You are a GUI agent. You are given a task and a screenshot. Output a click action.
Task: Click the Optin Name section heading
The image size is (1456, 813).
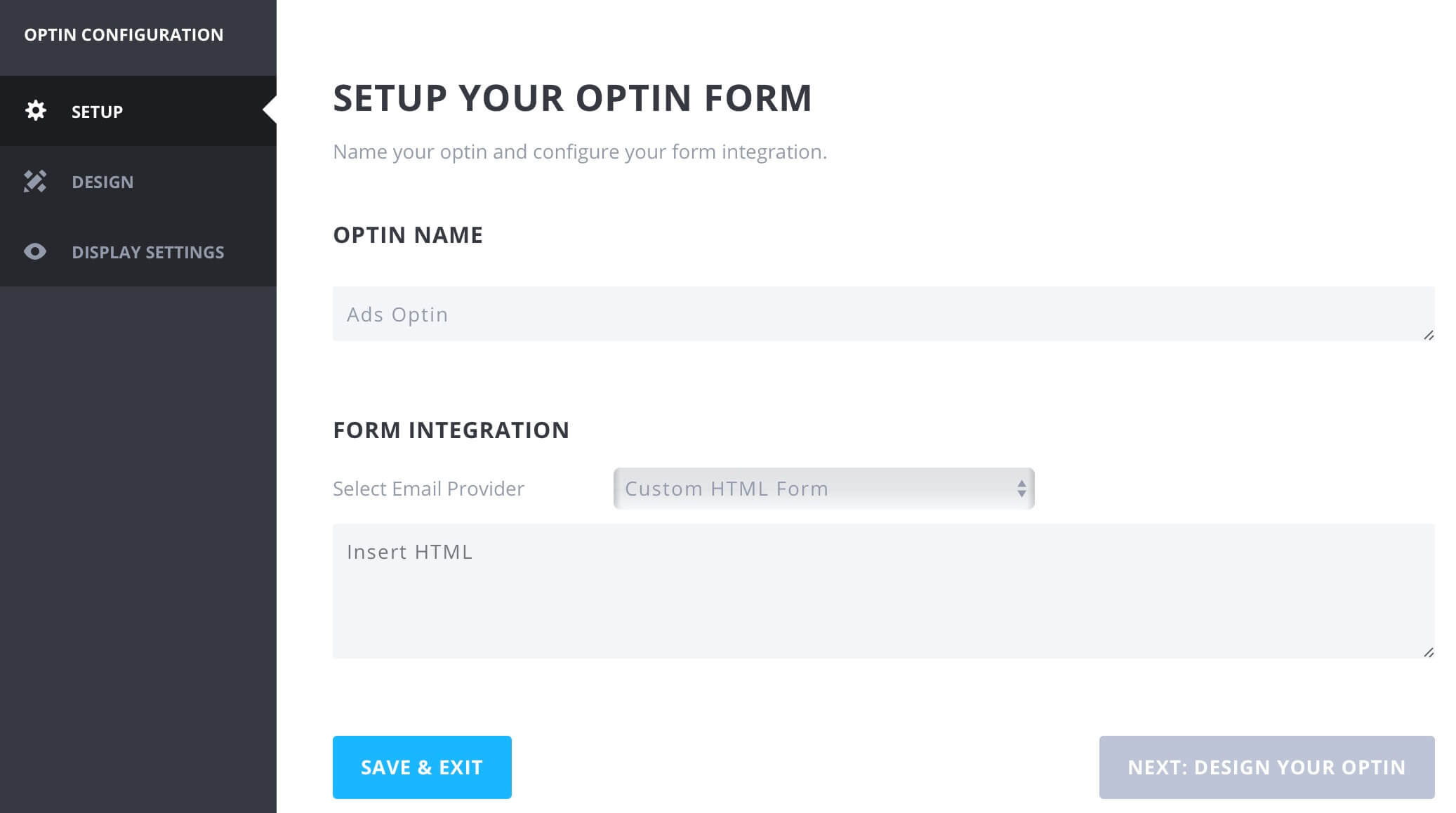[x=408, y=234]
